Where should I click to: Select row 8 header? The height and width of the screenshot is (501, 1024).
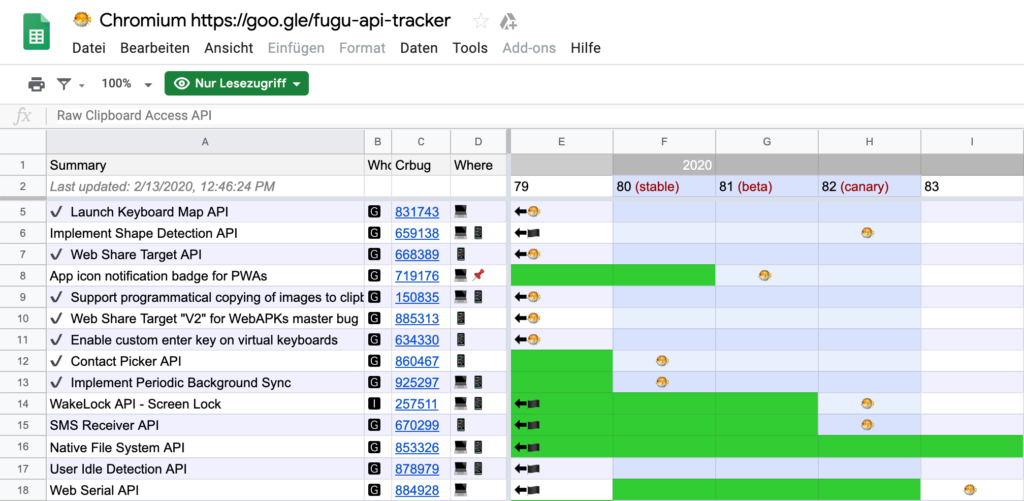pyautogui.click(x=23, y=276)
